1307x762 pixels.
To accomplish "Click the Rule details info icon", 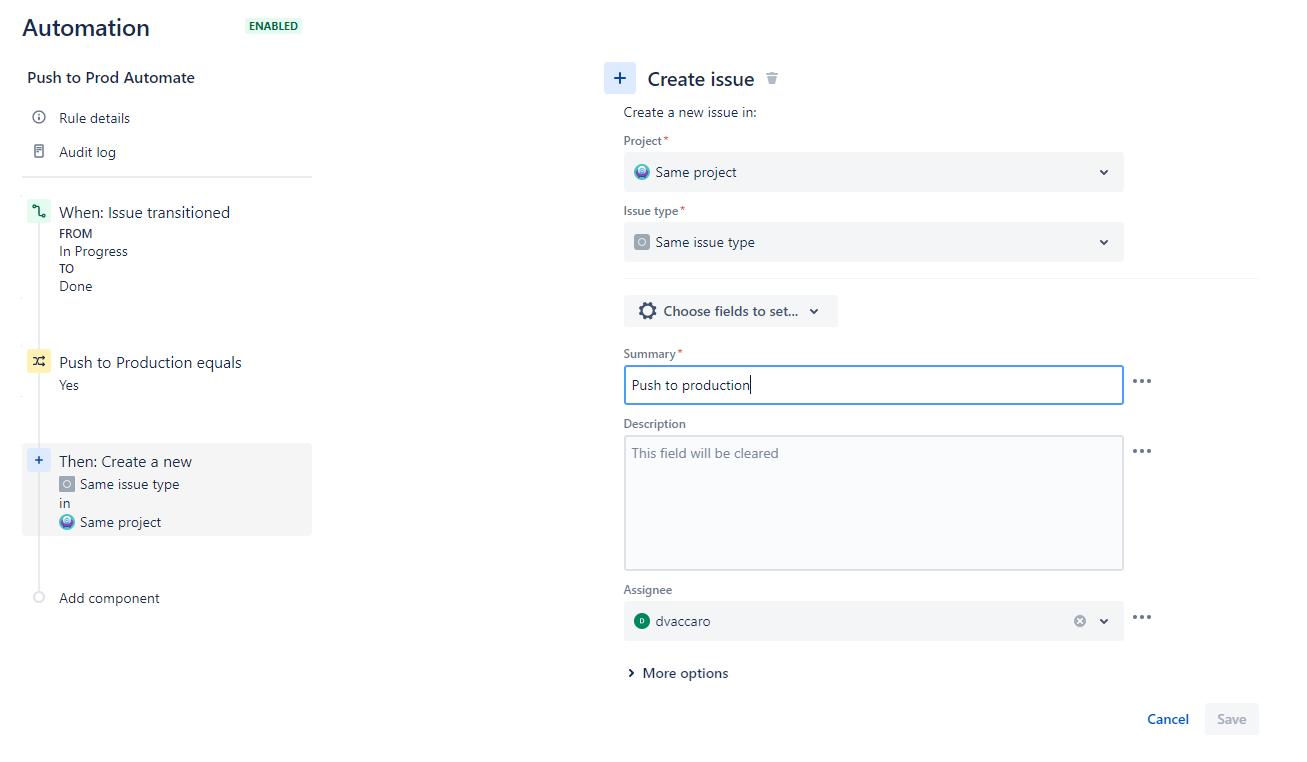I will pos(38,117).
